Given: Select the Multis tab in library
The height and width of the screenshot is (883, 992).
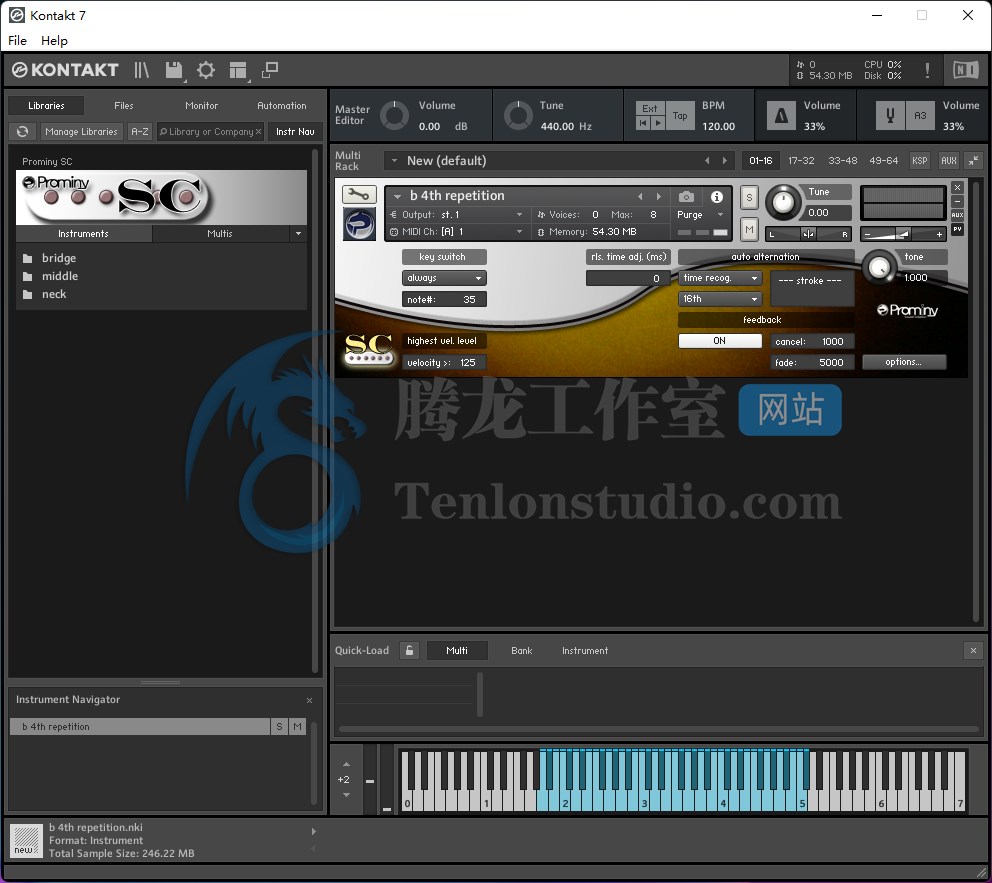Looking at the screenshot, I should pos(220,233).
